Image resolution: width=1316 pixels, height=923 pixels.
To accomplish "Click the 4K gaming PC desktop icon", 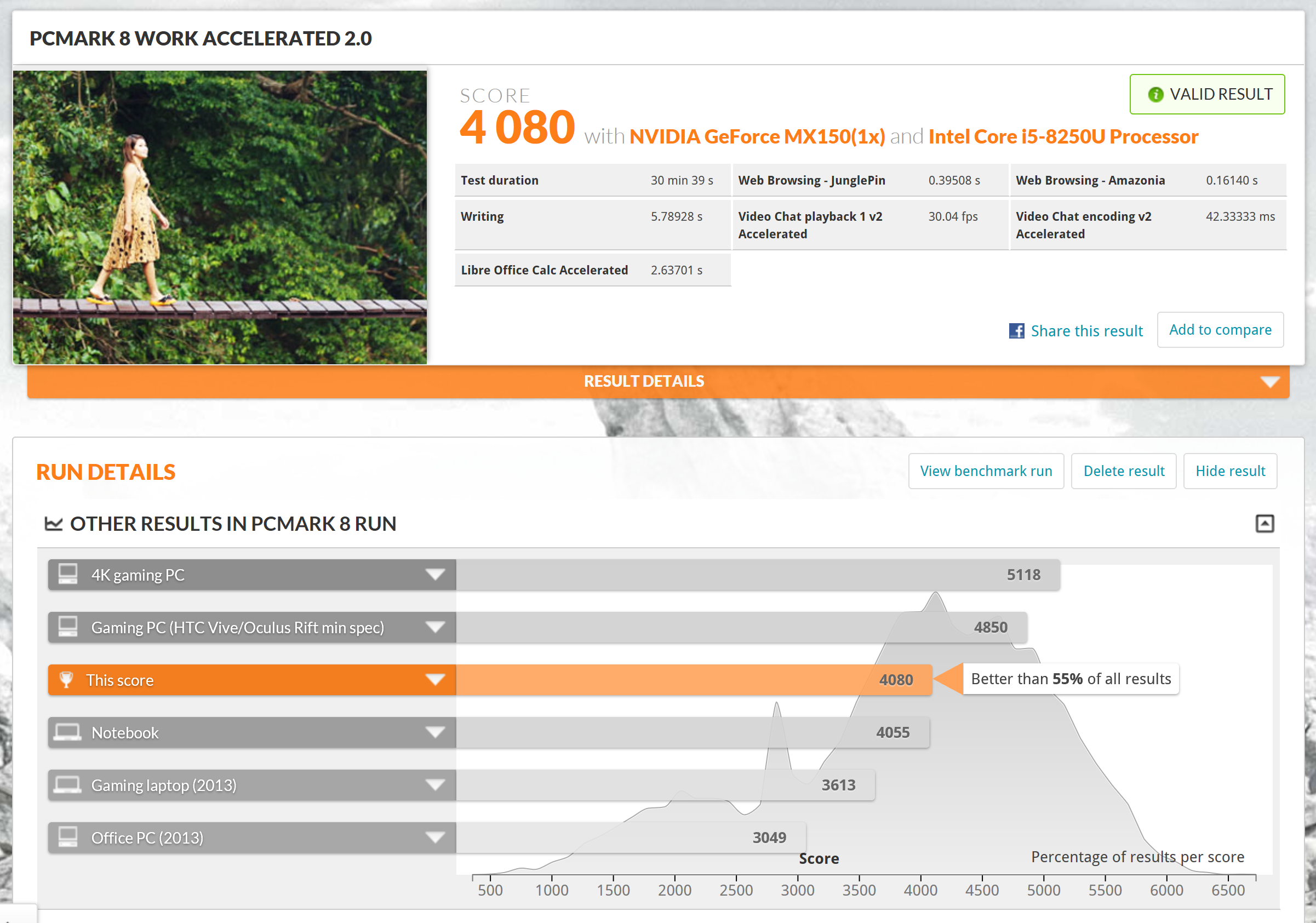I will [67, 574].
